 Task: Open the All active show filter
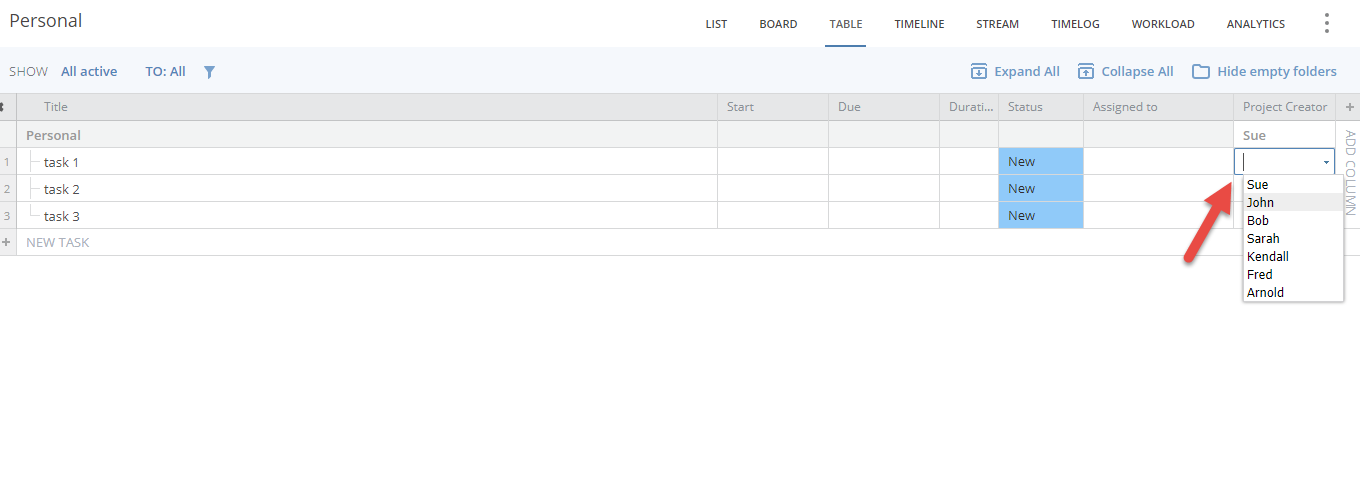pyautogui.click(x=89, y=72)
